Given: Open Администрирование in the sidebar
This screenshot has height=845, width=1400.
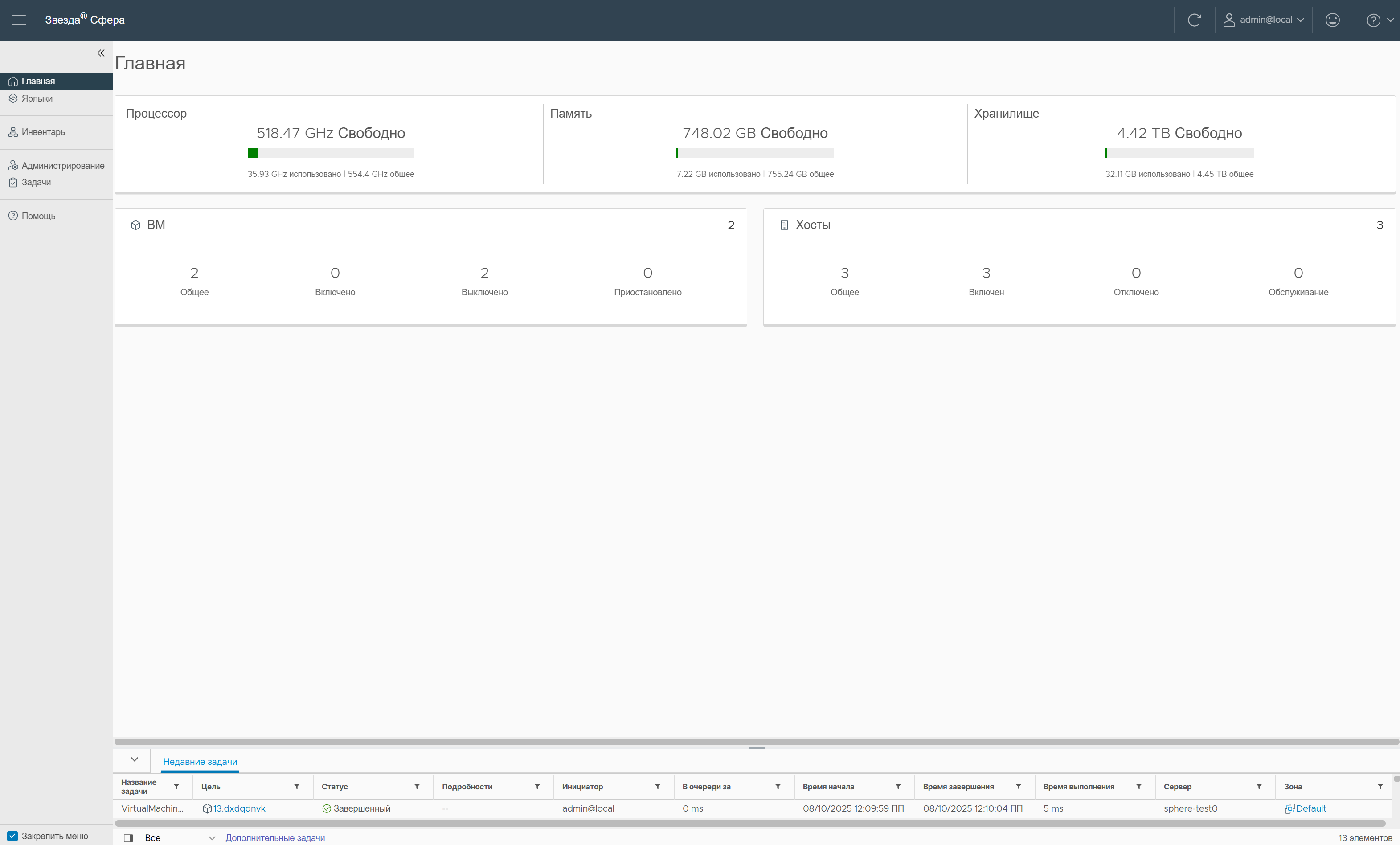Looking at the screenshot, I should [x=62, y=165].
